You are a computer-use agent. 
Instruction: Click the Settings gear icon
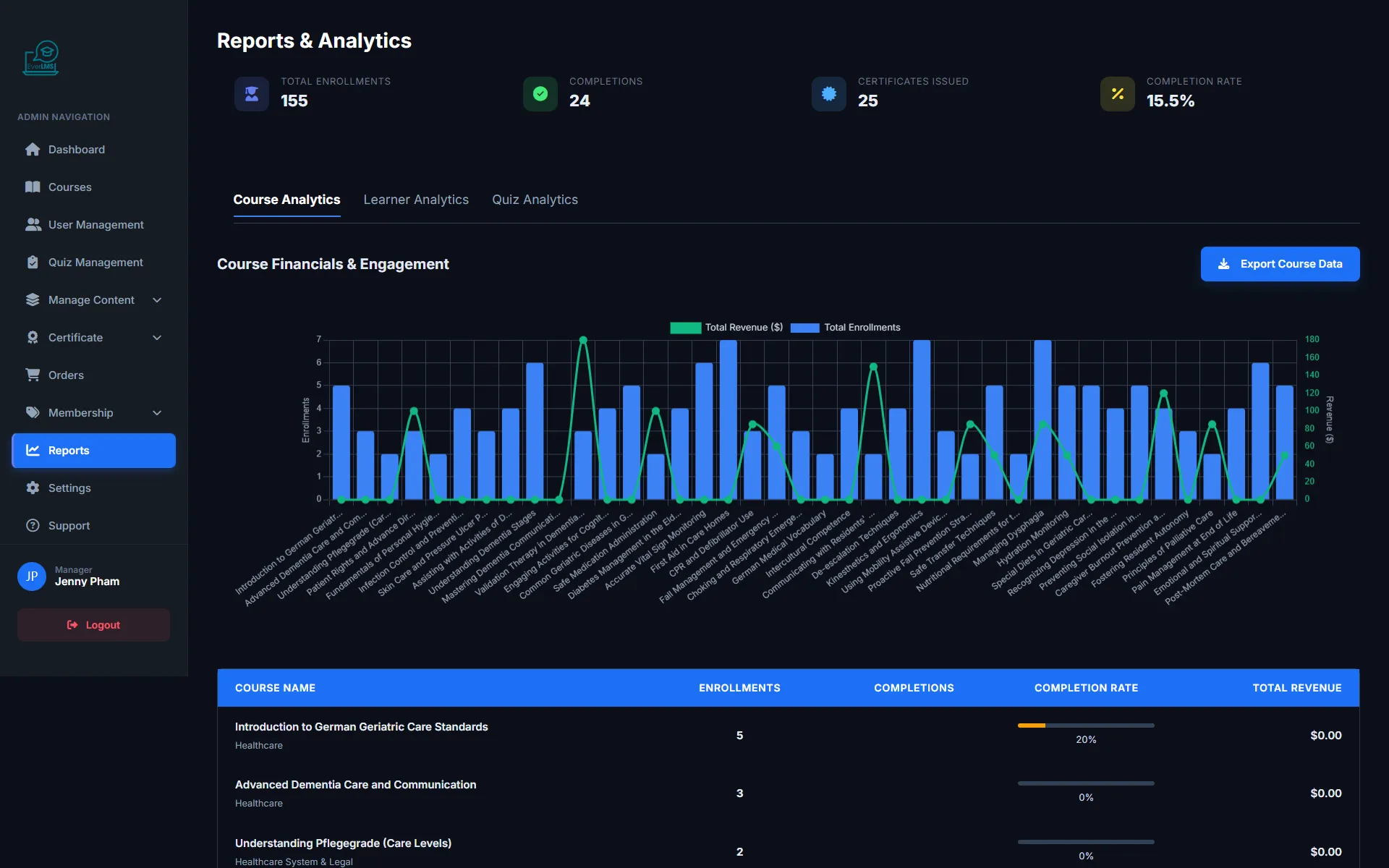coord(33,488)
